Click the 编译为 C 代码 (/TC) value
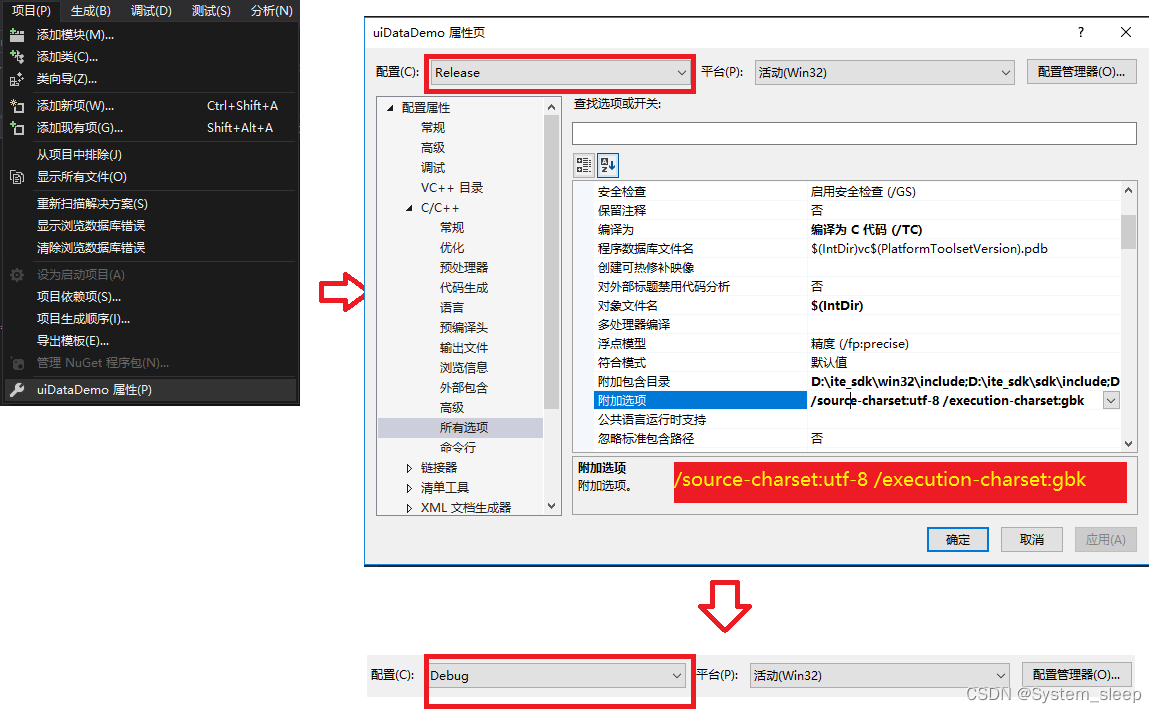 pyautogui.click(x=866, y=230)
